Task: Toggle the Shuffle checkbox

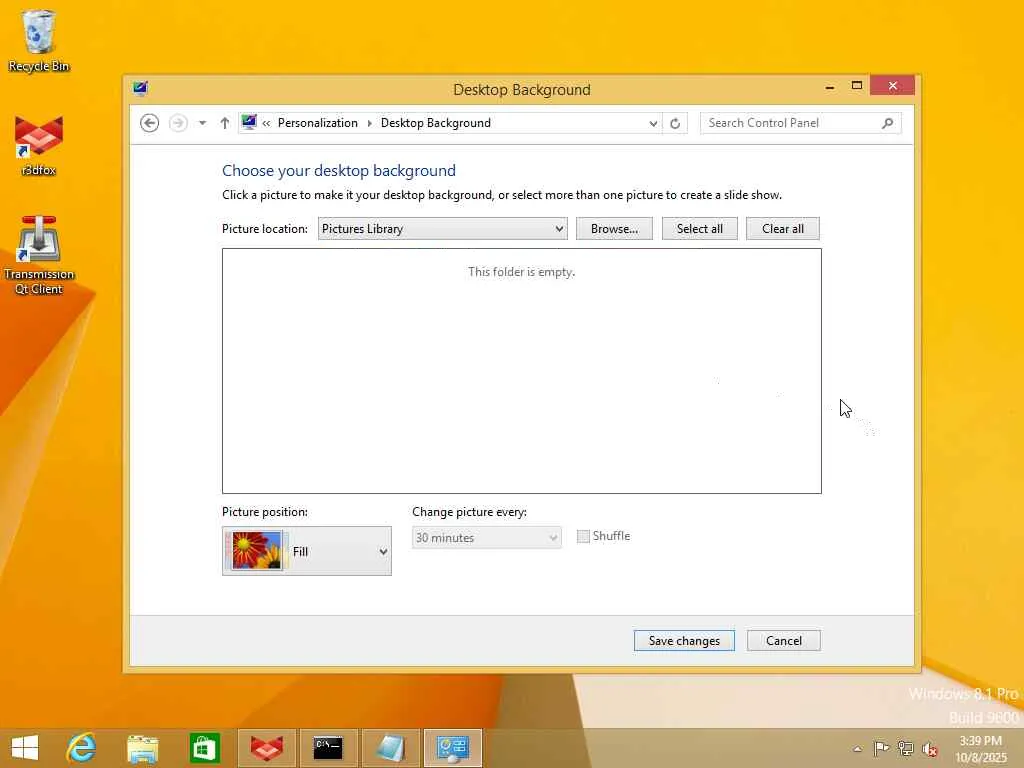Action: coord(583,536)
